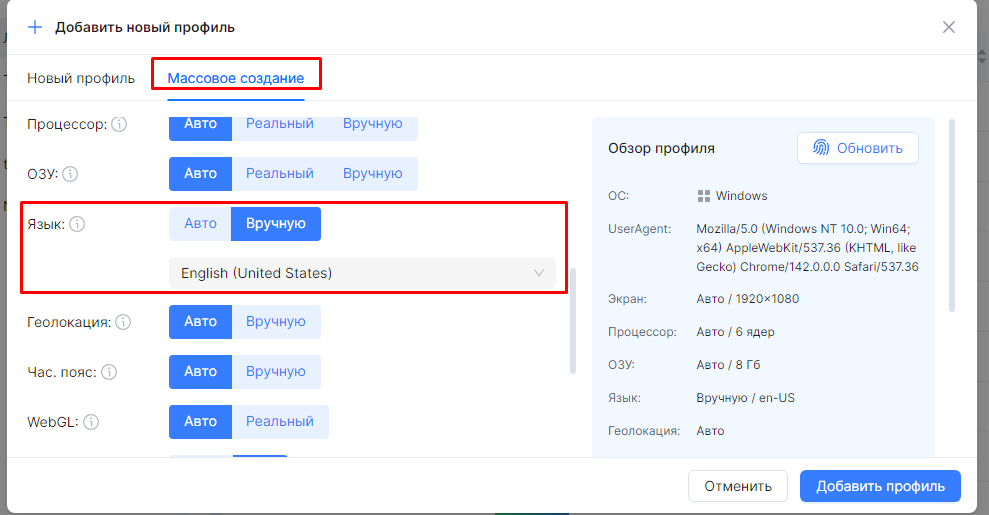Switch to the Новый профиль tab
Viewport: 989px width, 515px height.
pos(81,78)
